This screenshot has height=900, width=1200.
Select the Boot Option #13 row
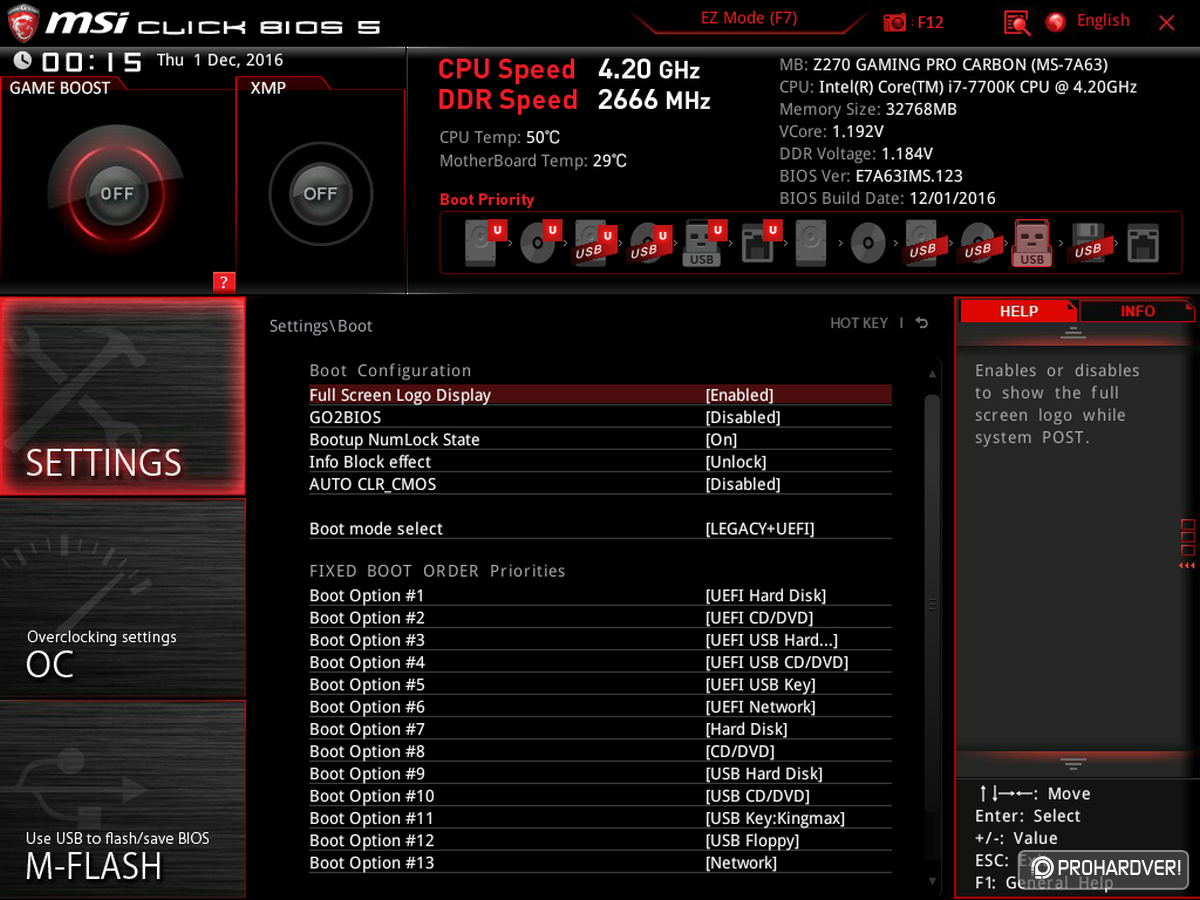point(600,863)
